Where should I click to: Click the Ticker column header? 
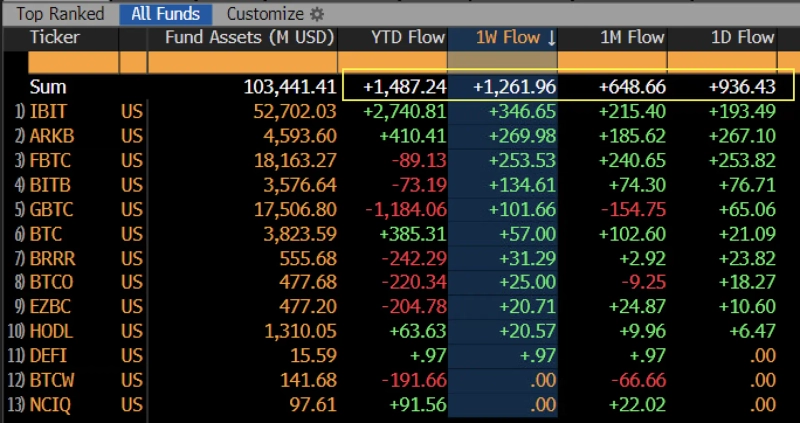[55, 38]
